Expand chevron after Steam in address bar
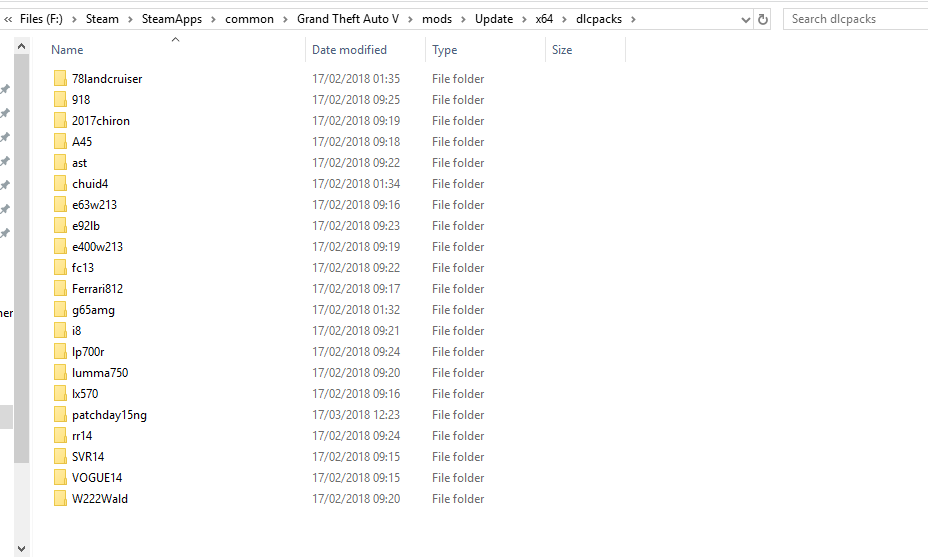This screenshot has width=928, height=560. point(130,20)
